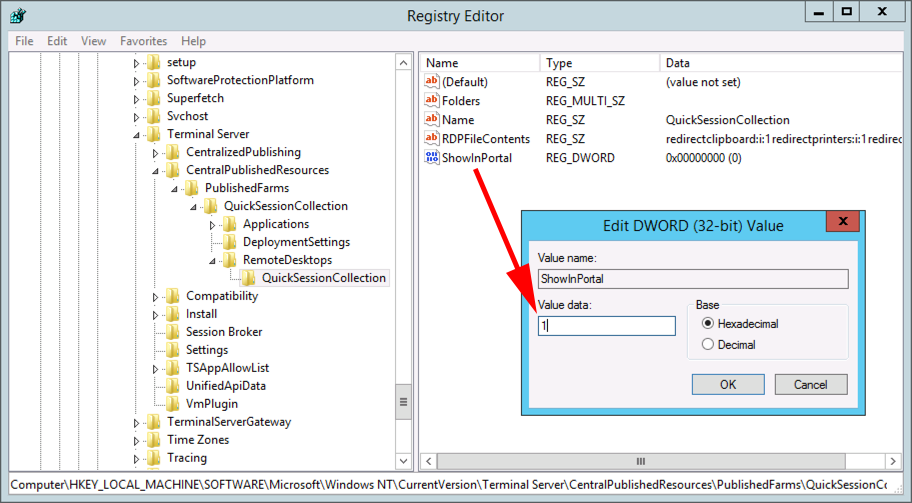Screen dimensions: 912x503
Task: Select the CentralizedPublishing folder icon
Action: (x=173, y=152)
